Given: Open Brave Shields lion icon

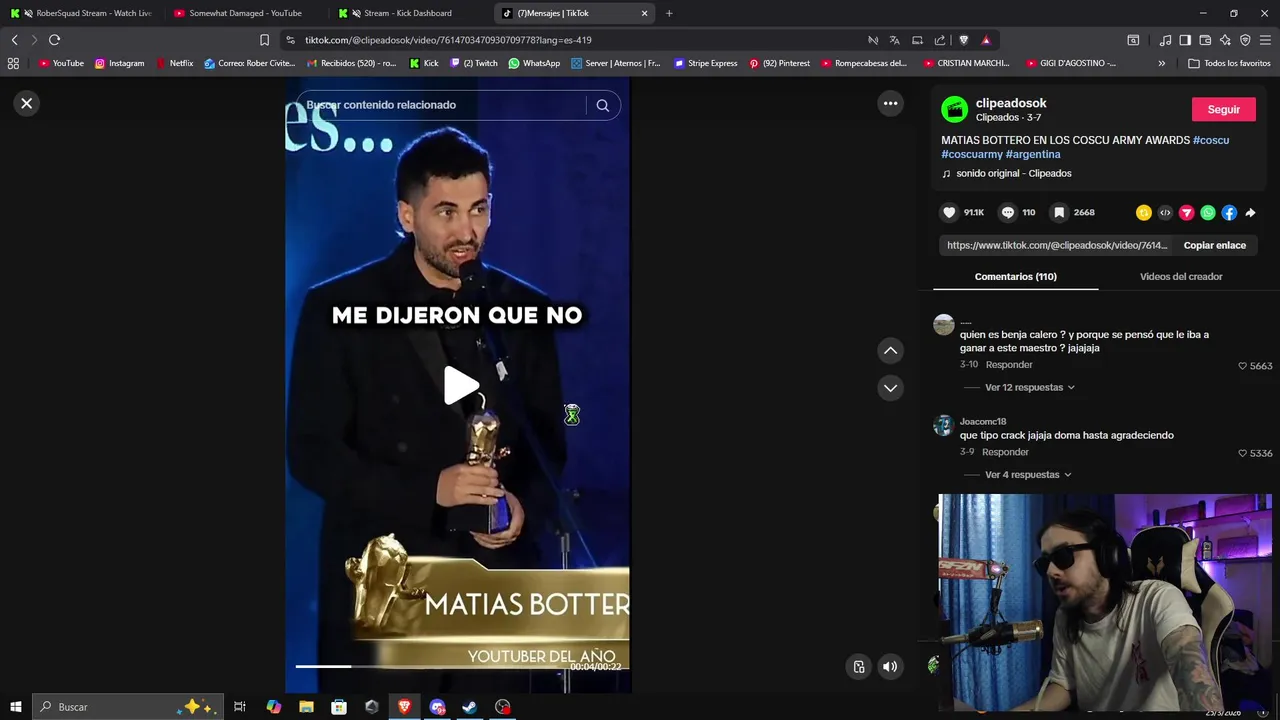Looking at the screenshot, I should (x=964, y=40).
